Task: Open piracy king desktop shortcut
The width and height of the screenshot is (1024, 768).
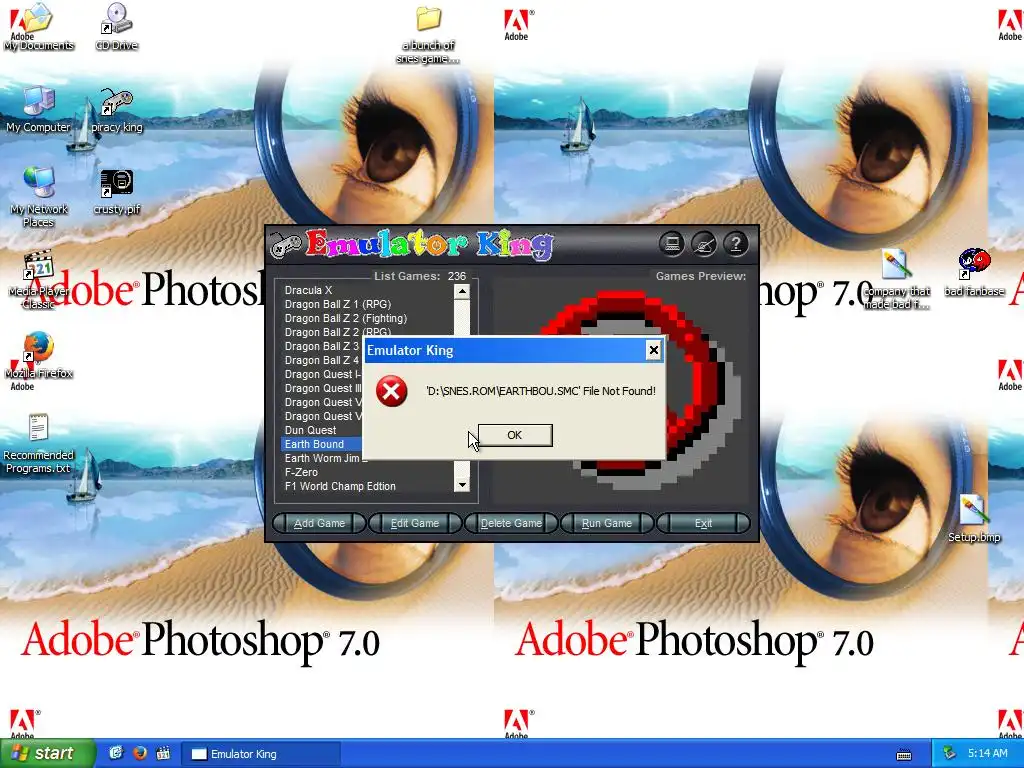Action: coord(117,110)
